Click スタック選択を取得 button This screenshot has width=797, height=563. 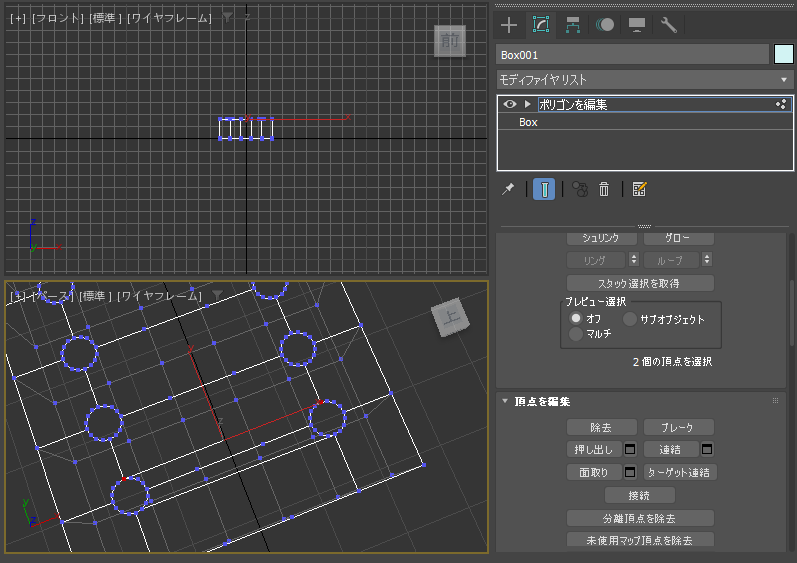[640, 283]
